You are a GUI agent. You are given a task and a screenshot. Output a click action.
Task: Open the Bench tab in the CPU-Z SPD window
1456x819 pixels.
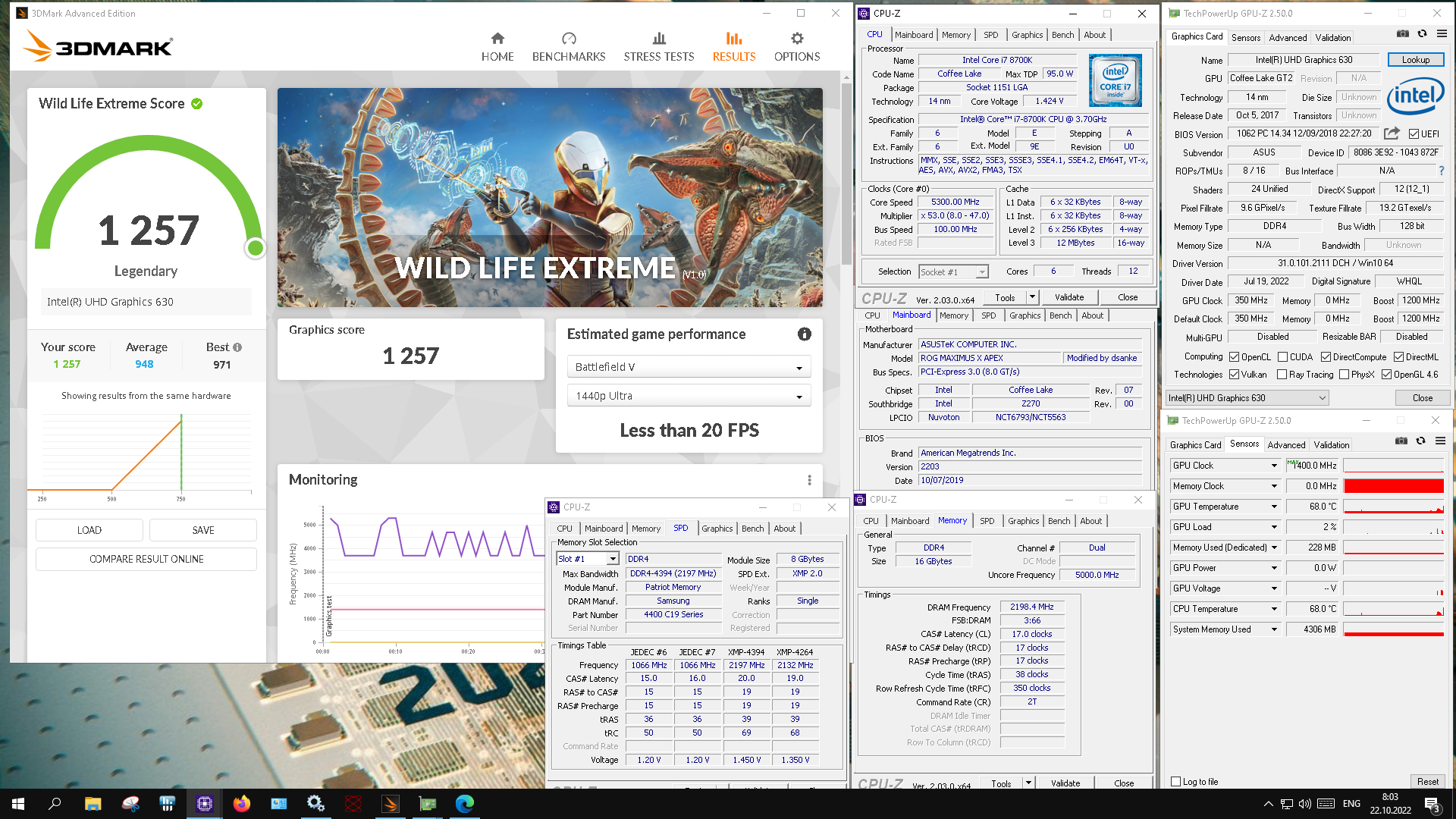(x=752, y=529)
